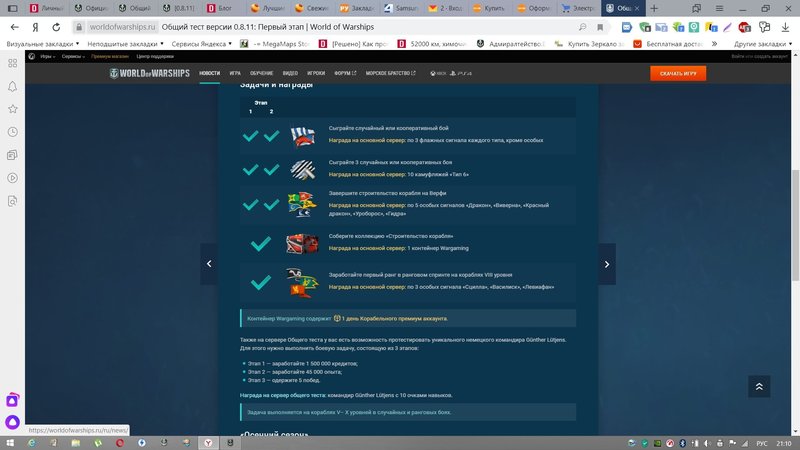The height and width of the screenshot is (450, 800).
Task: Switch to the 2 - Входящие mail tab
Action: (x=445, y=8)
